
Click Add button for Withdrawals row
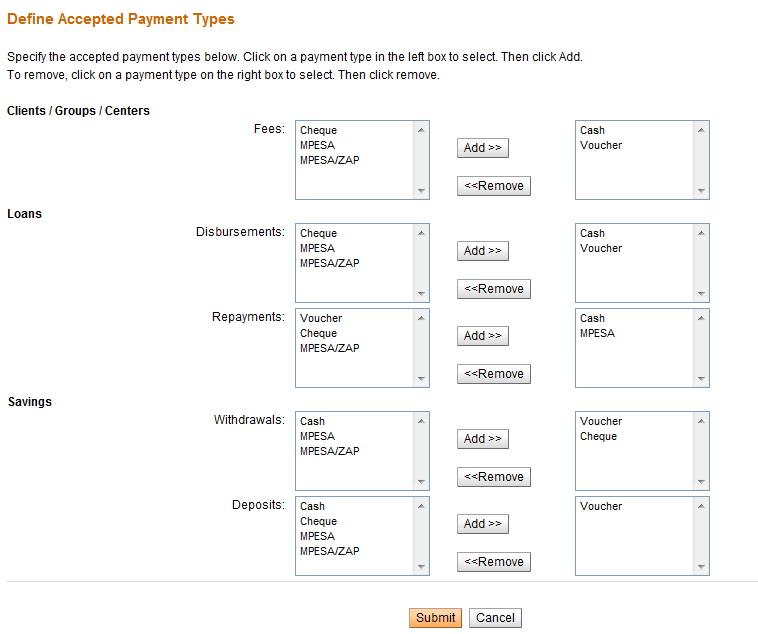pyautogui.click(x=482, y=439)
